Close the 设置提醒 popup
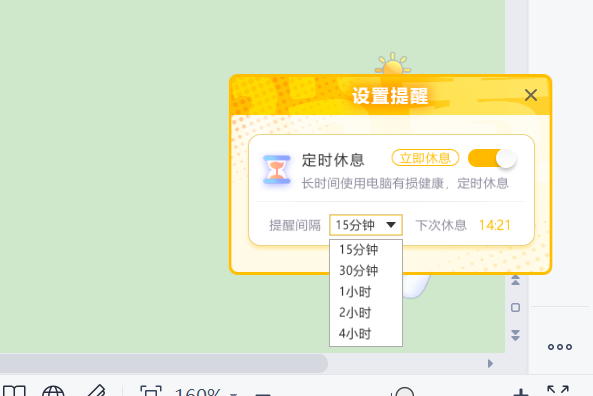Image resolution: width=593 pixels, height=396 pixels. [x=531, y=95]
